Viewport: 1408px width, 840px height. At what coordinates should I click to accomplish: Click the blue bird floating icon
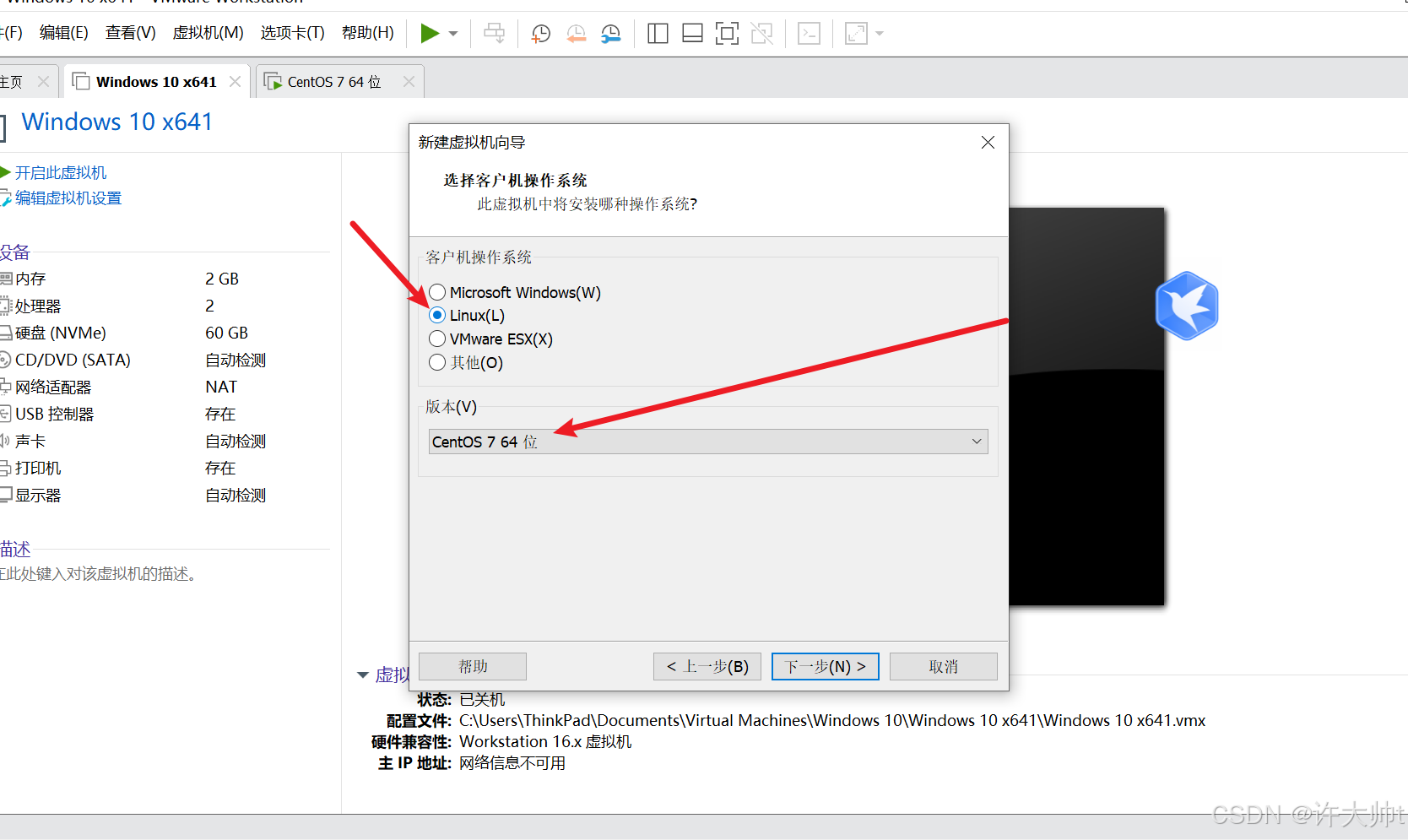[1187, 306]
